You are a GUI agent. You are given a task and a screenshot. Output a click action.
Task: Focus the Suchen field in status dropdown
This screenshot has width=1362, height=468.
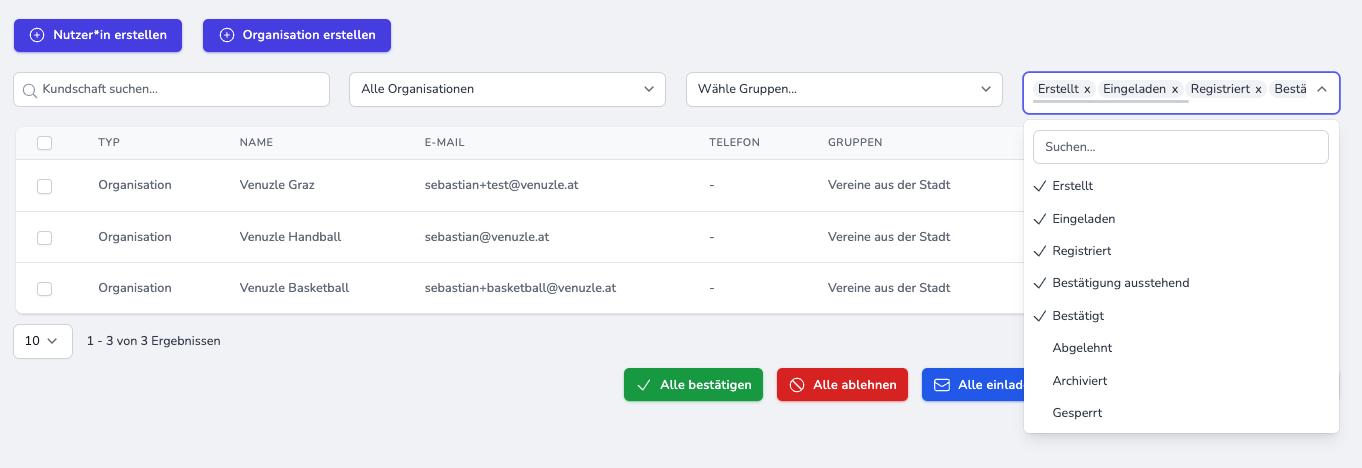(1180, 147)
